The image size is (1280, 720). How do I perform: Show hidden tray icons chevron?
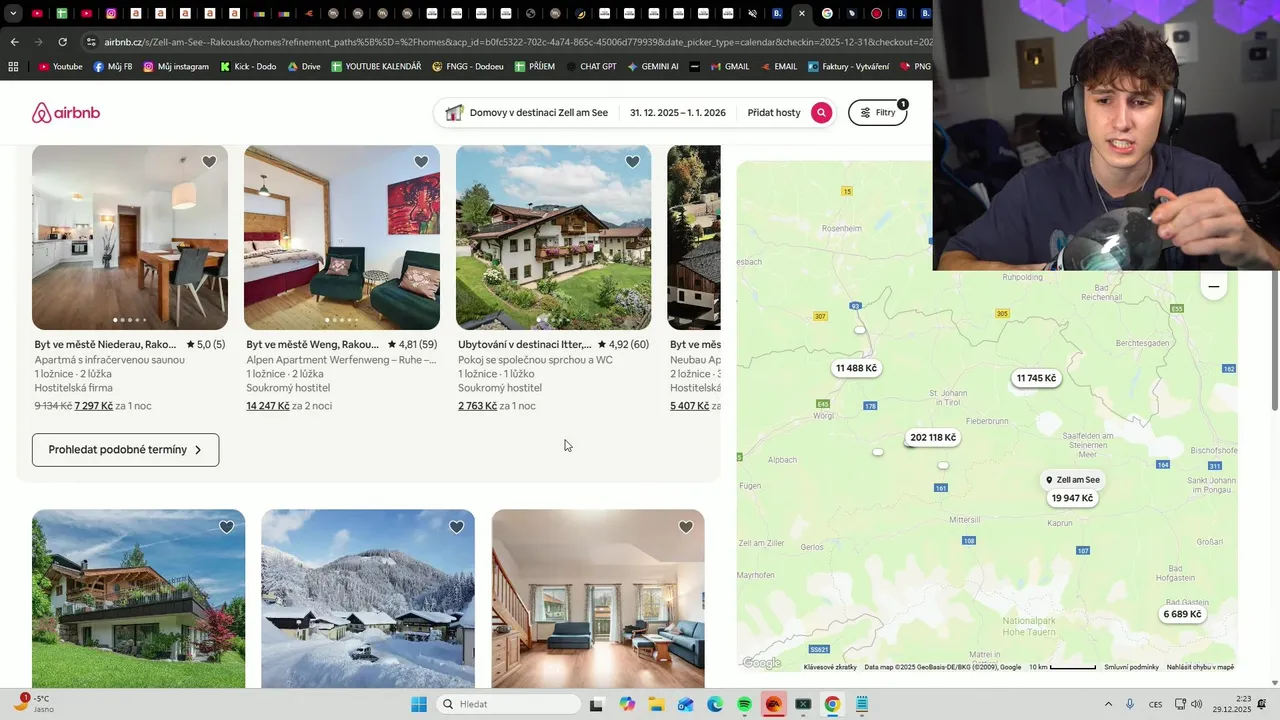(x=1107, y=704)
